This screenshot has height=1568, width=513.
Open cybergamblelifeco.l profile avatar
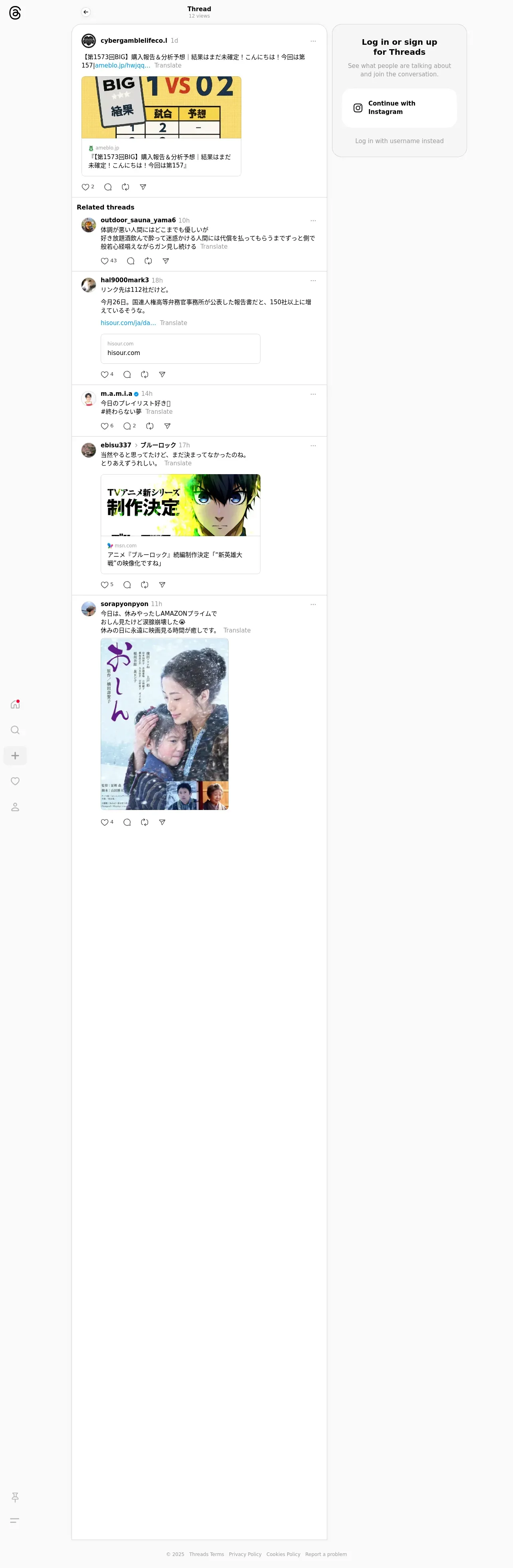[89, 41]
